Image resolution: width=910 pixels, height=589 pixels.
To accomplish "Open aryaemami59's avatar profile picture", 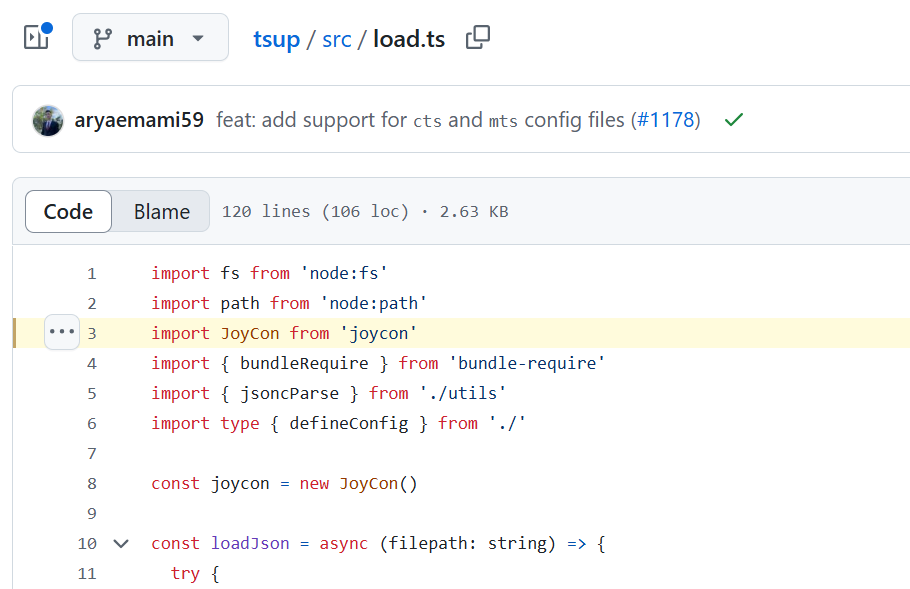I will coord(48,120).
